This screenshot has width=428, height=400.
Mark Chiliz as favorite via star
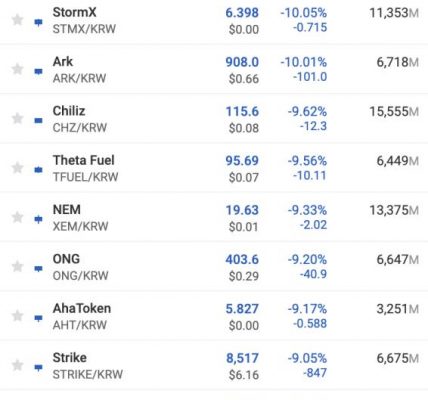17,118
